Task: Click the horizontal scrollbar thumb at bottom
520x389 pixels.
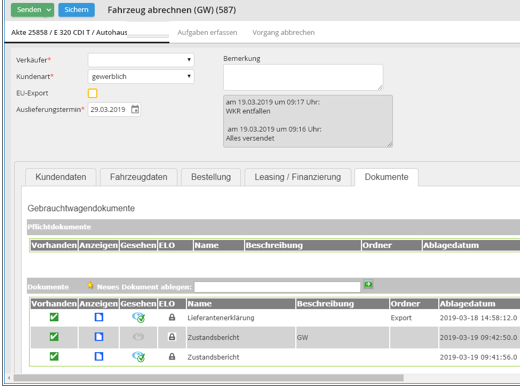Action: coord(208,378)
